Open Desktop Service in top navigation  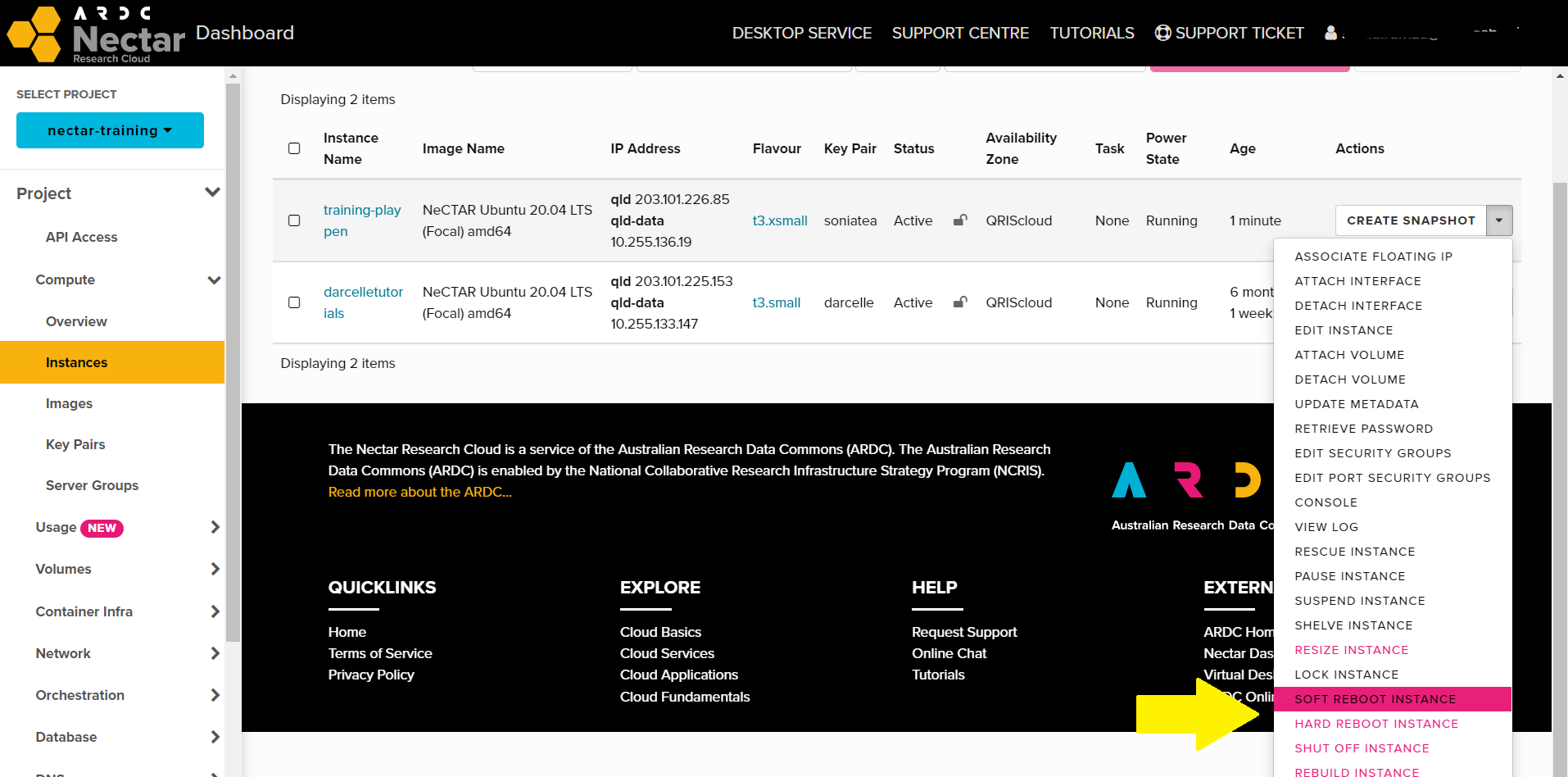coord(802,33)
